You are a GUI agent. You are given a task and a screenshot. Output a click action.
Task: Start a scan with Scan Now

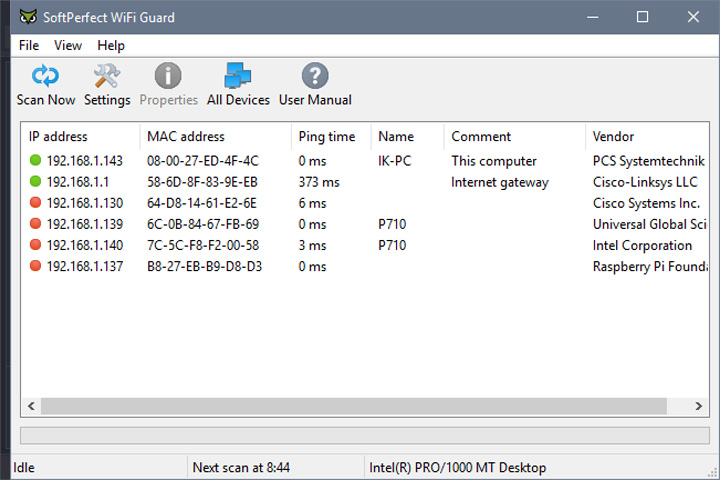[45, 85]
